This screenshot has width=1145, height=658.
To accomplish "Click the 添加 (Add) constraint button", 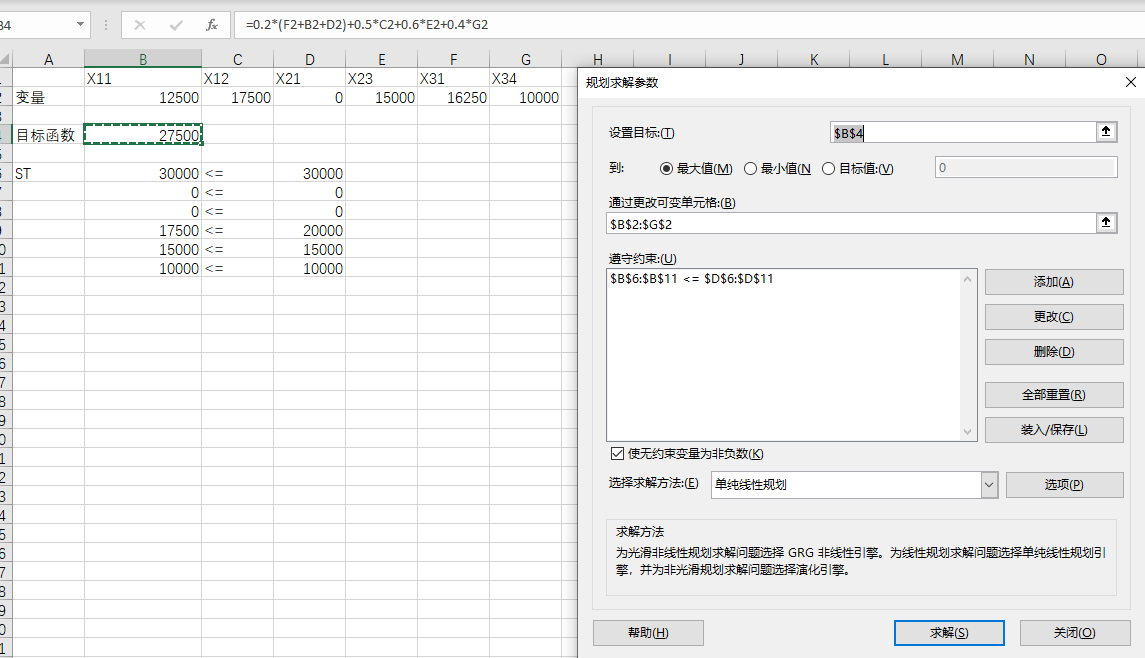I will (x=1053, y=282).
